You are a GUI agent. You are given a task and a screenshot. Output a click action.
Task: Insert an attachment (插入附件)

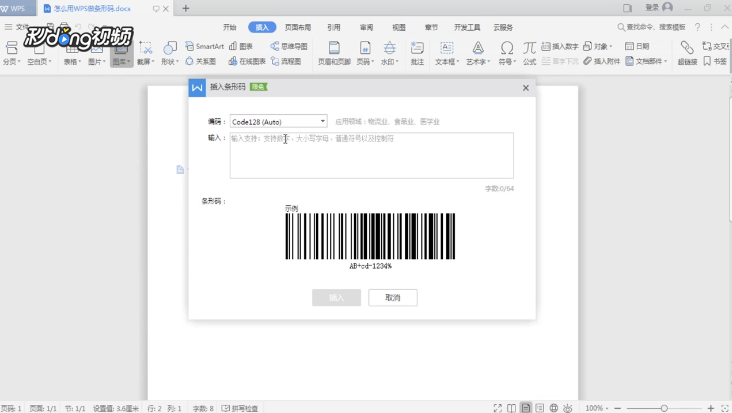tap(601, 61)
